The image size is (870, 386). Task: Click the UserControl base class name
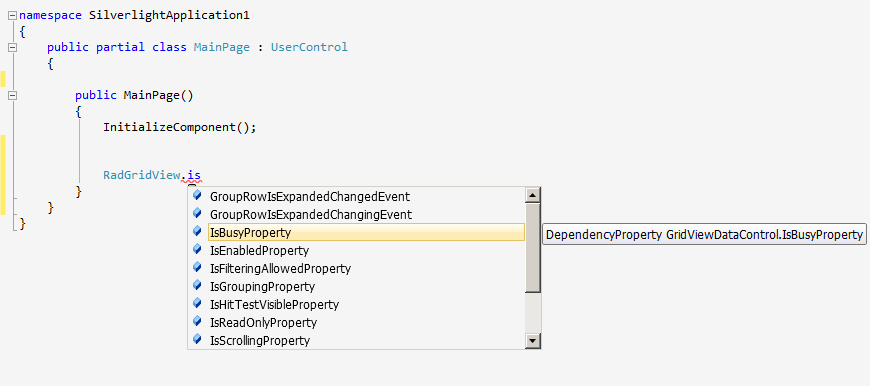point(309,47)
